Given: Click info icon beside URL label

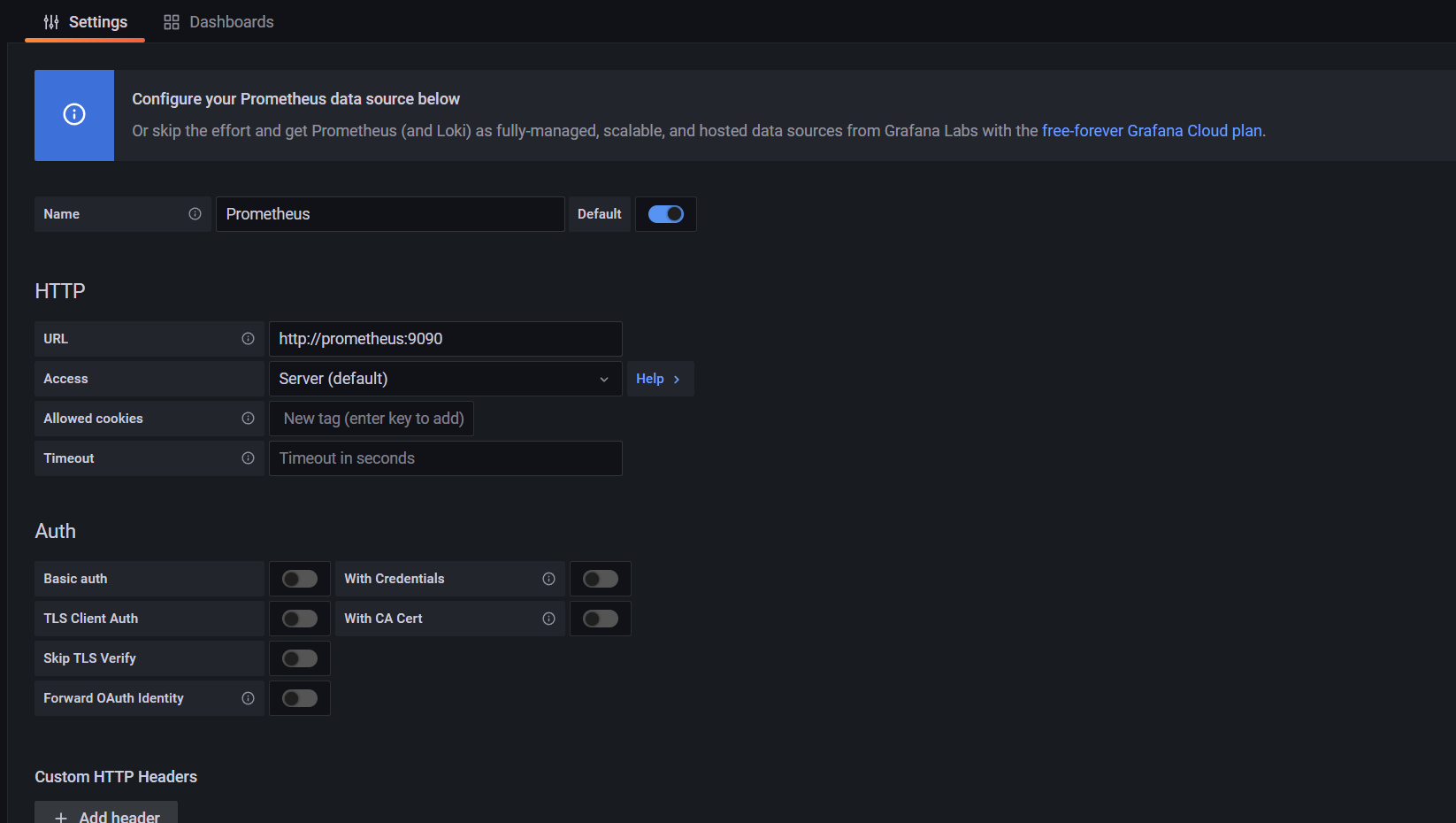Looking at the screenshot, I should pyautogui.click(x=248, y=339).
